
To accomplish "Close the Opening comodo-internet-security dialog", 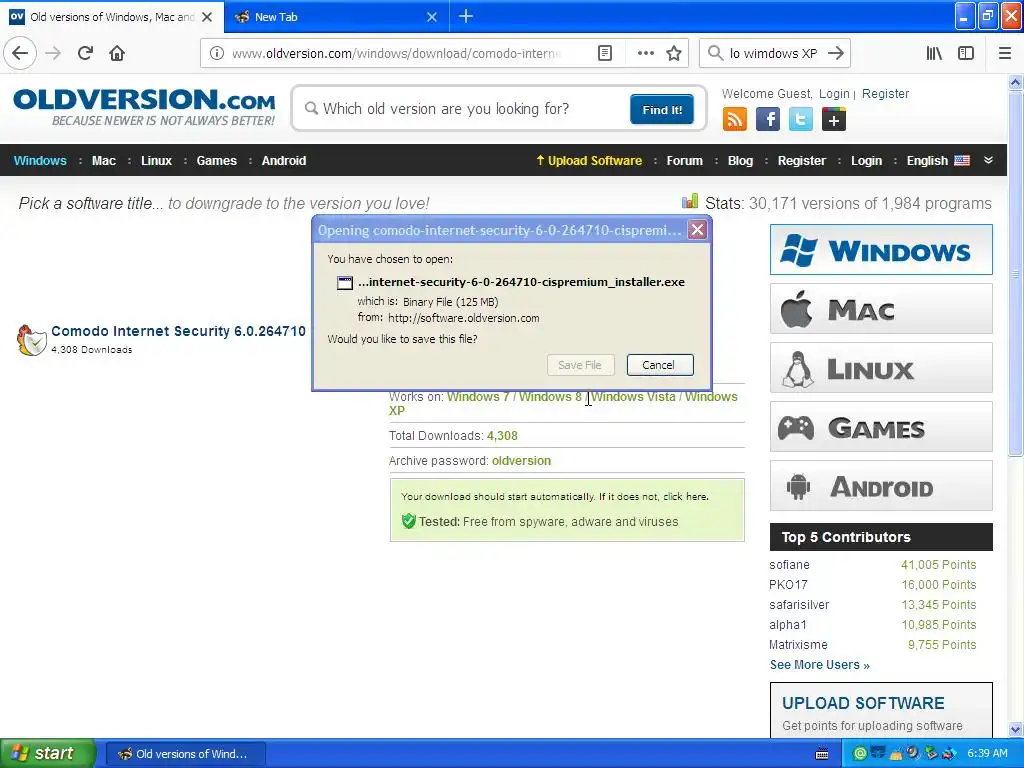I will (x=697, y=230).
